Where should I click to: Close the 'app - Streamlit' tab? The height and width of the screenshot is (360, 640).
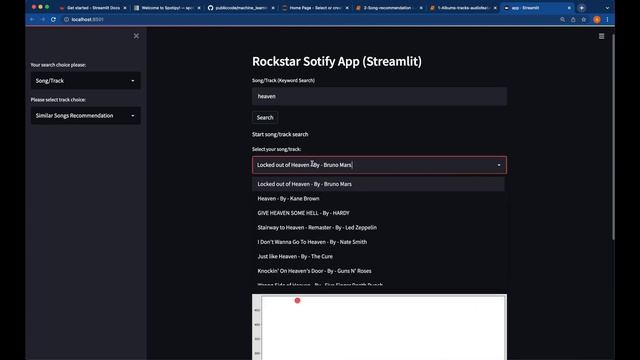click(x=569, y=8)
